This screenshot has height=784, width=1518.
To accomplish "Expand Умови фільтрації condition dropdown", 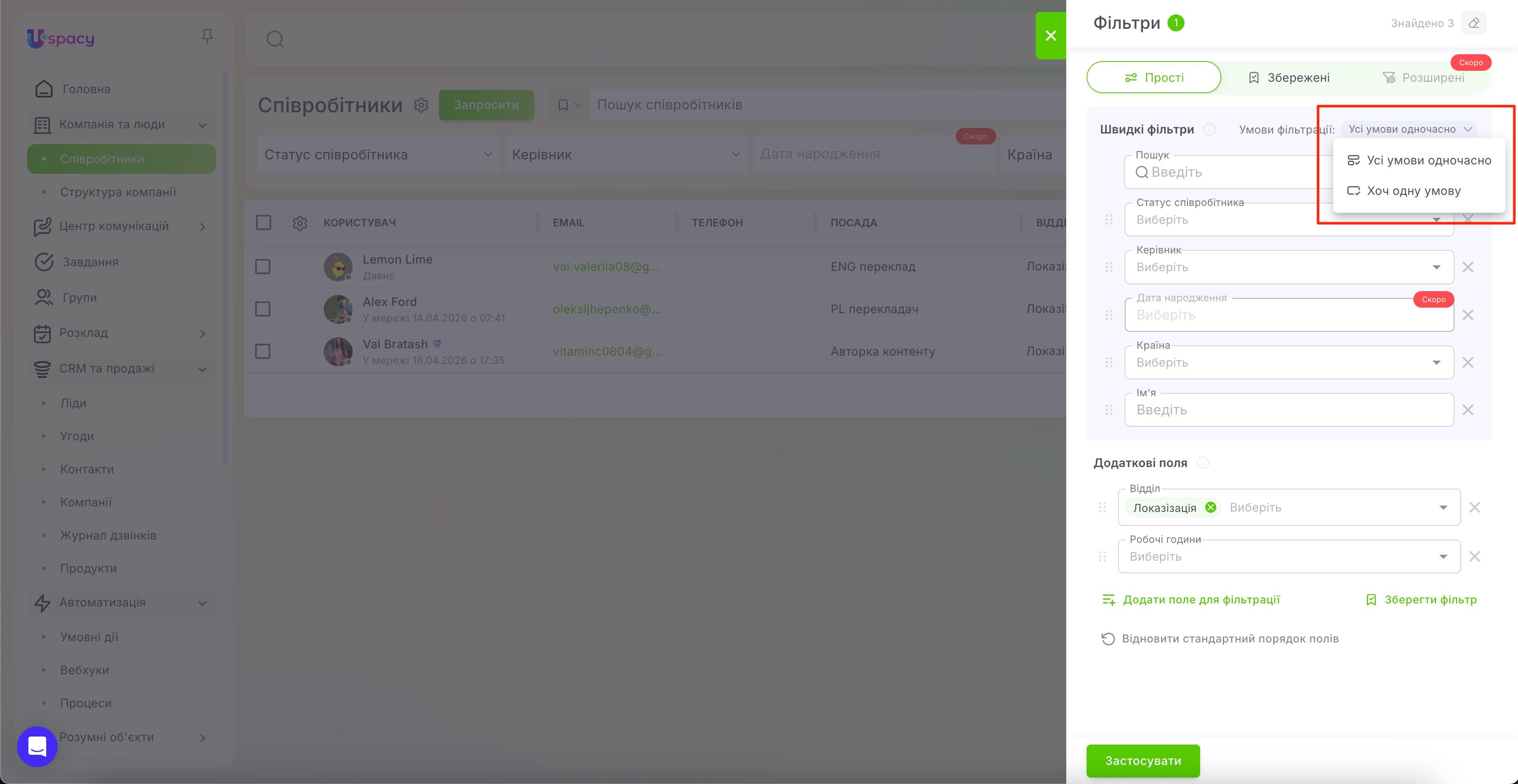I will (x=1409, y=129).
